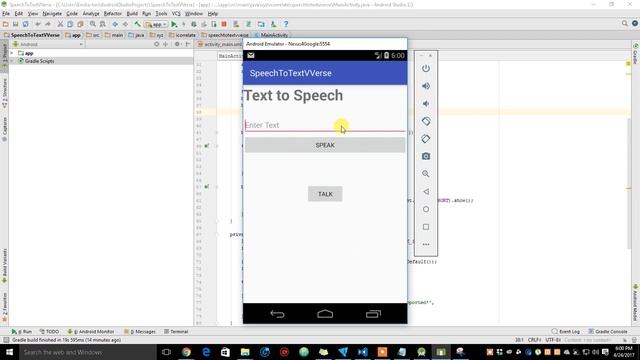640x360 pixels.
Task: Open Edge from the taskbar
Action: [x=206, y=352]
